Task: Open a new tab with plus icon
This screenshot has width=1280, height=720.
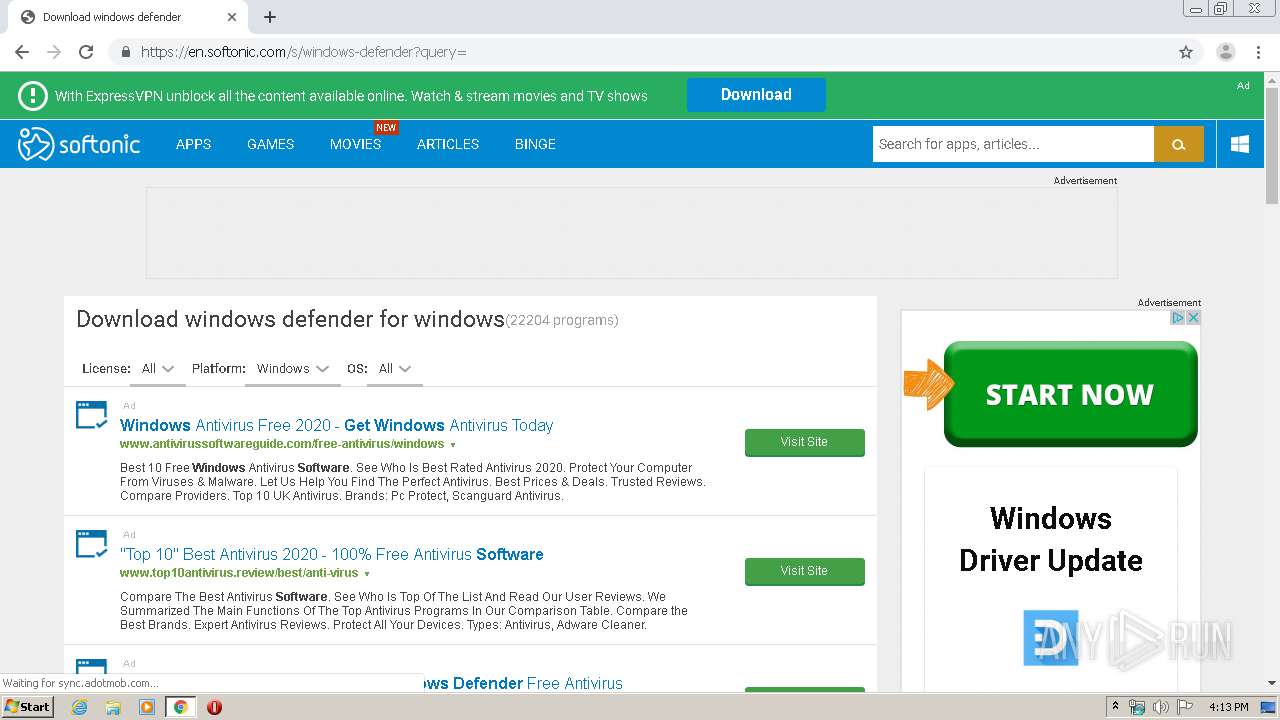Action: (x=270, y=17)
